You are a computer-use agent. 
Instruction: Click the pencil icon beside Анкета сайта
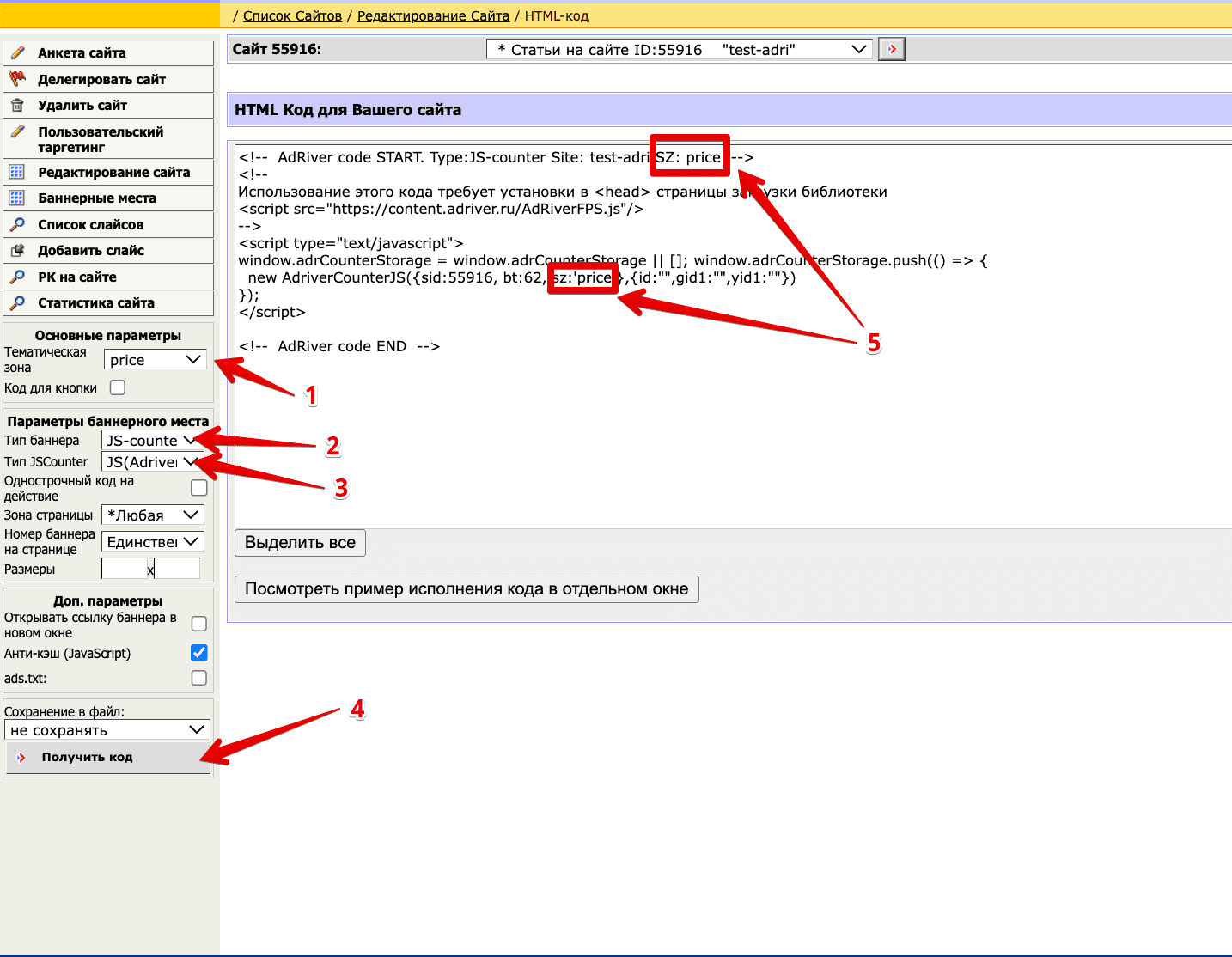17,52
